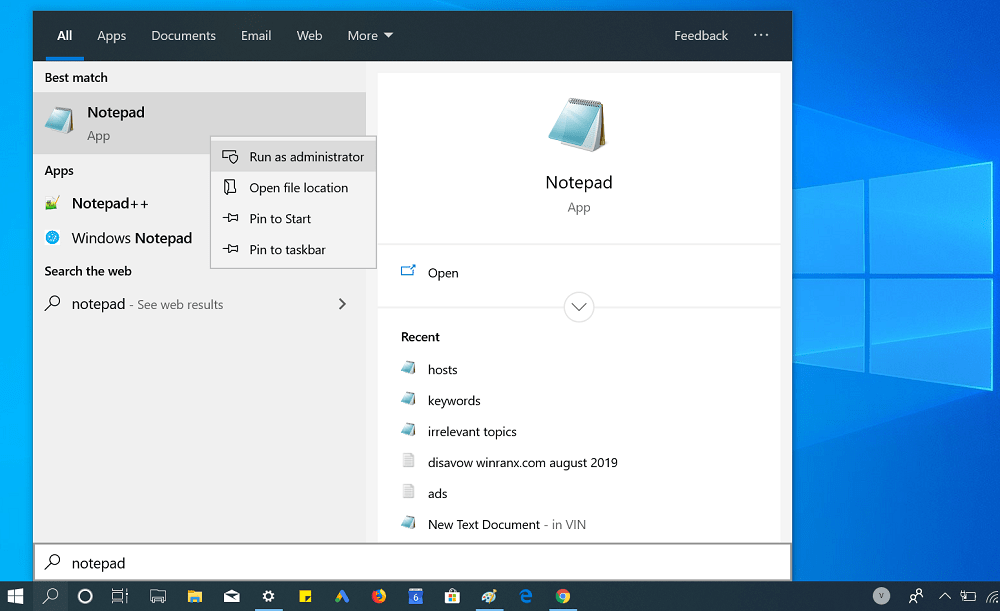Screen dimensions: 1000x611
Task: Click the Wi-Fi network icon in tray
Action: tap(992, 596)
